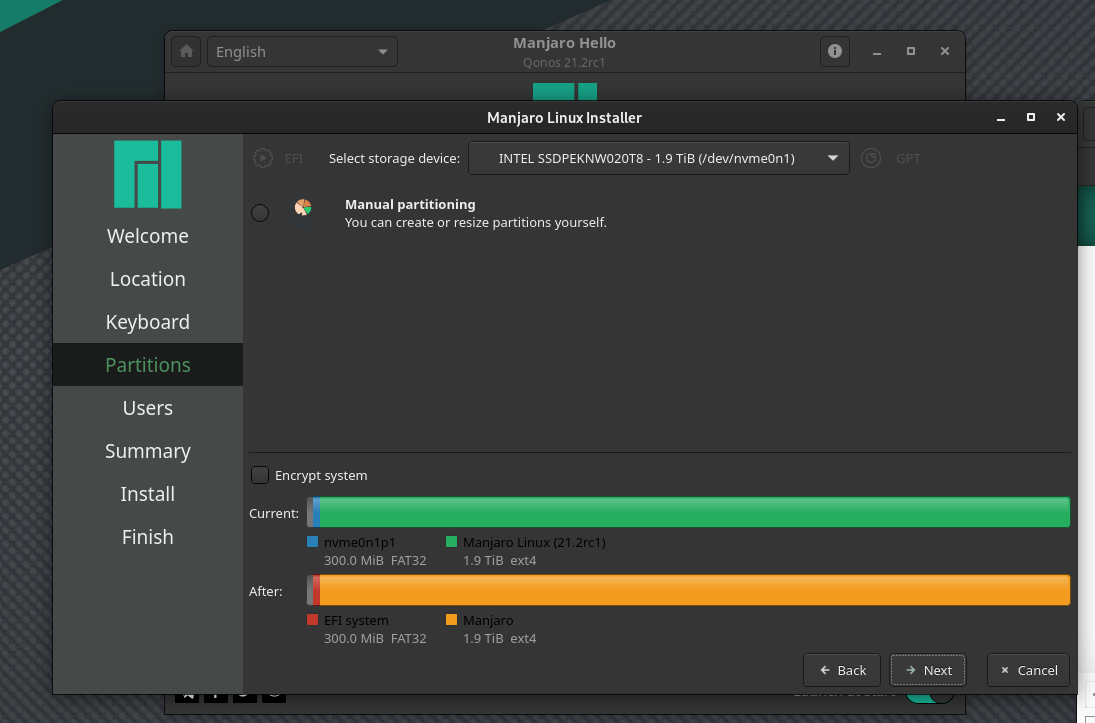Viewport: 1095px width, 723px height.
Task: Click the Back button
Action: [841, 670]
